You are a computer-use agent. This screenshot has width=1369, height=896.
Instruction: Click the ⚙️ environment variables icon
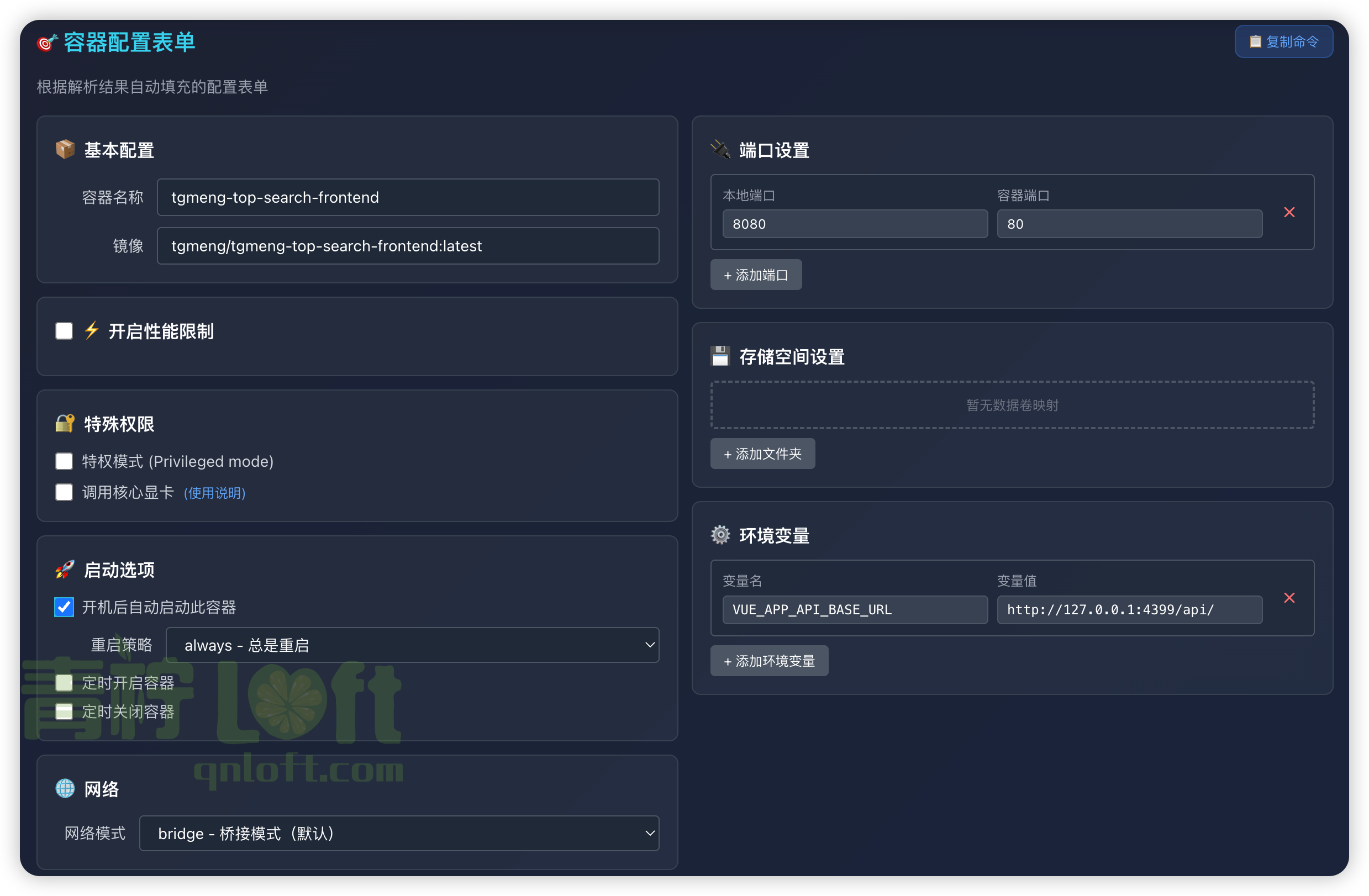pyautogui.click(x=721, y=535)
